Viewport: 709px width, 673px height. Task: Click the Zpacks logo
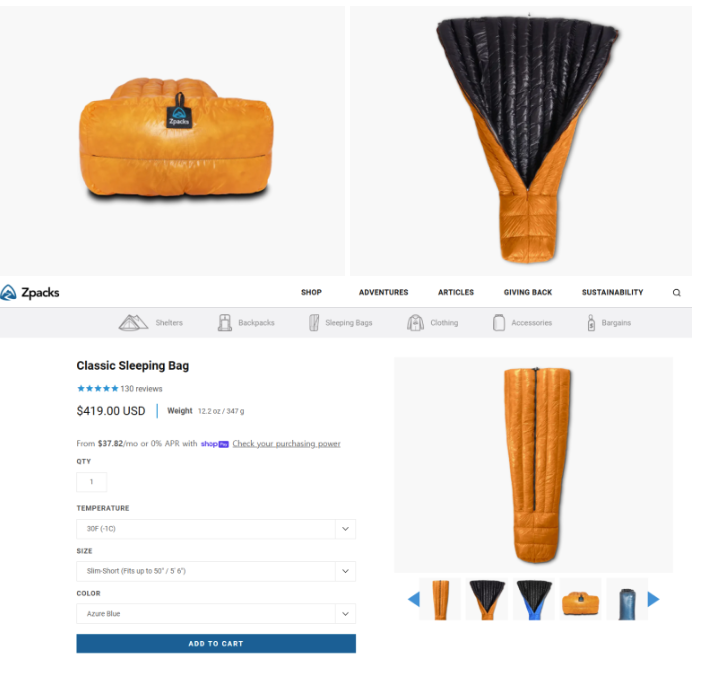point(30,293)
